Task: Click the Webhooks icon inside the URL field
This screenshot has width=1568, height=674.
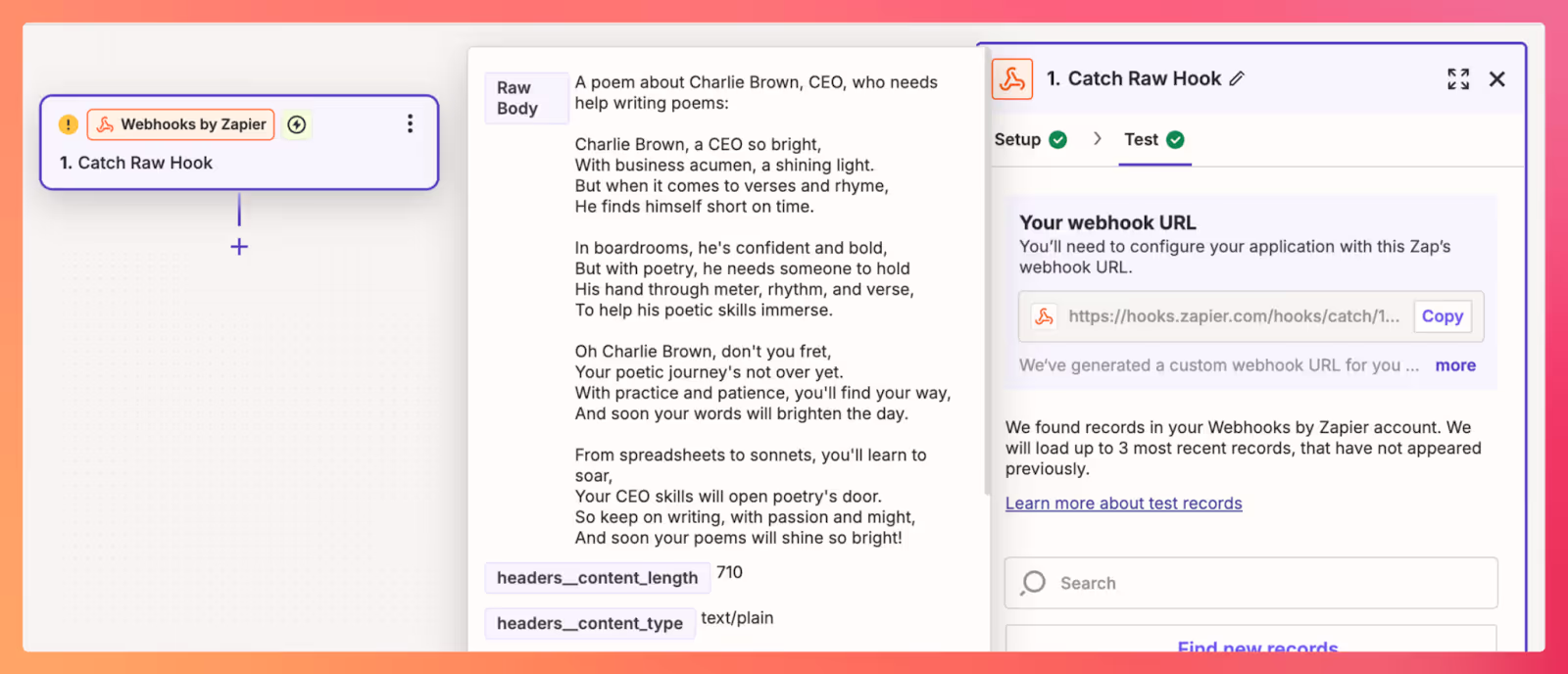Action: [1045, 316]
